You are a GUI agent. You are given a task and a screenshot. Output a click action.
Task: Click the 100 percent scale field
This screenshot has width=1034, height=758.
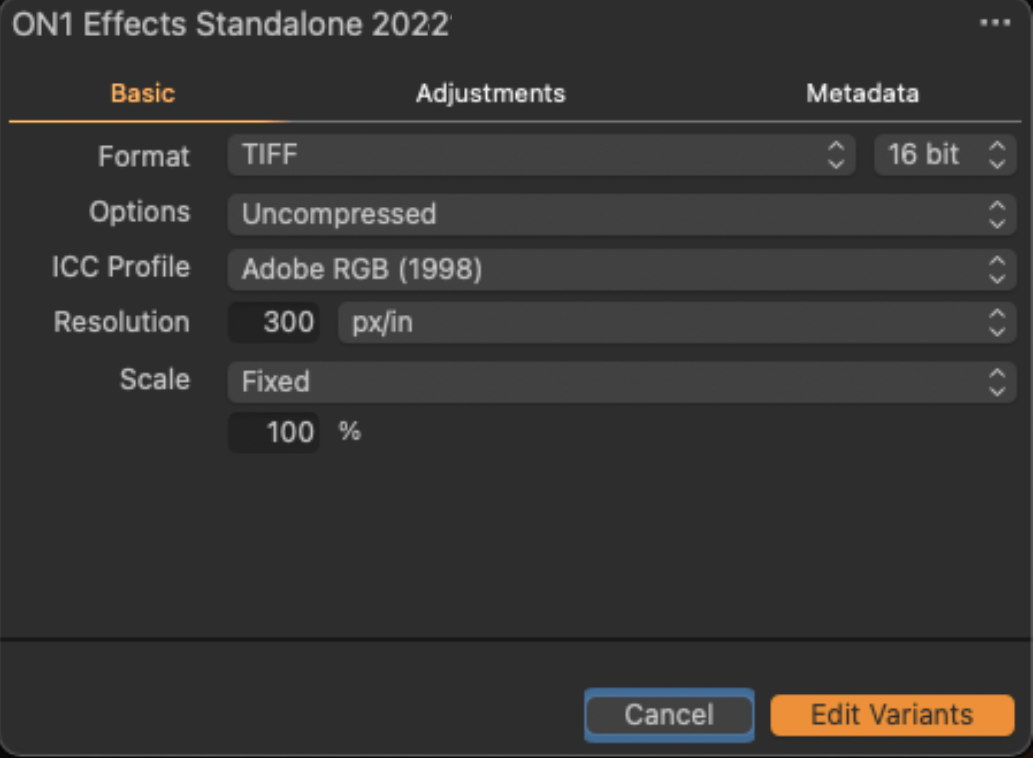click(274, 433)
